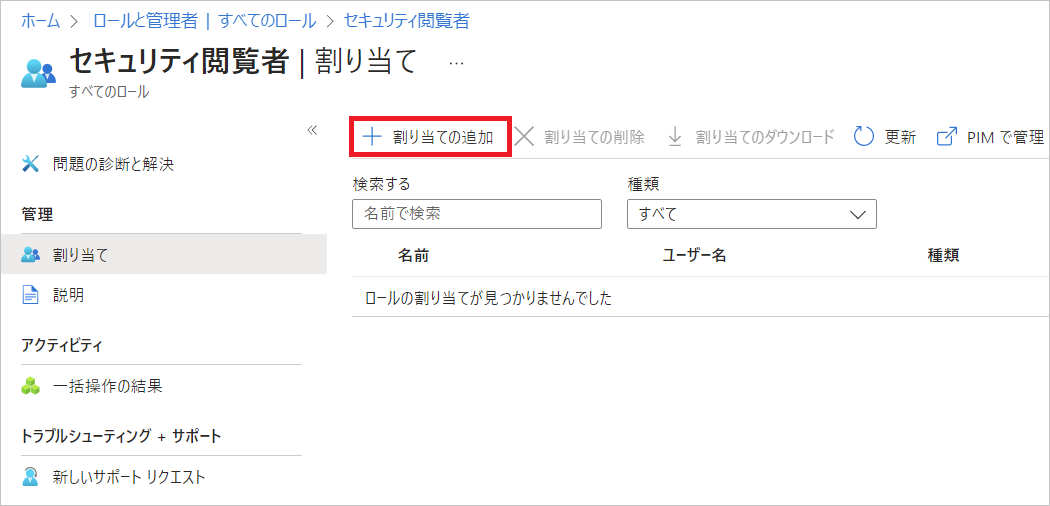
Task: Open the 種類 dropdown showing すべて
Action: point(752,214)
